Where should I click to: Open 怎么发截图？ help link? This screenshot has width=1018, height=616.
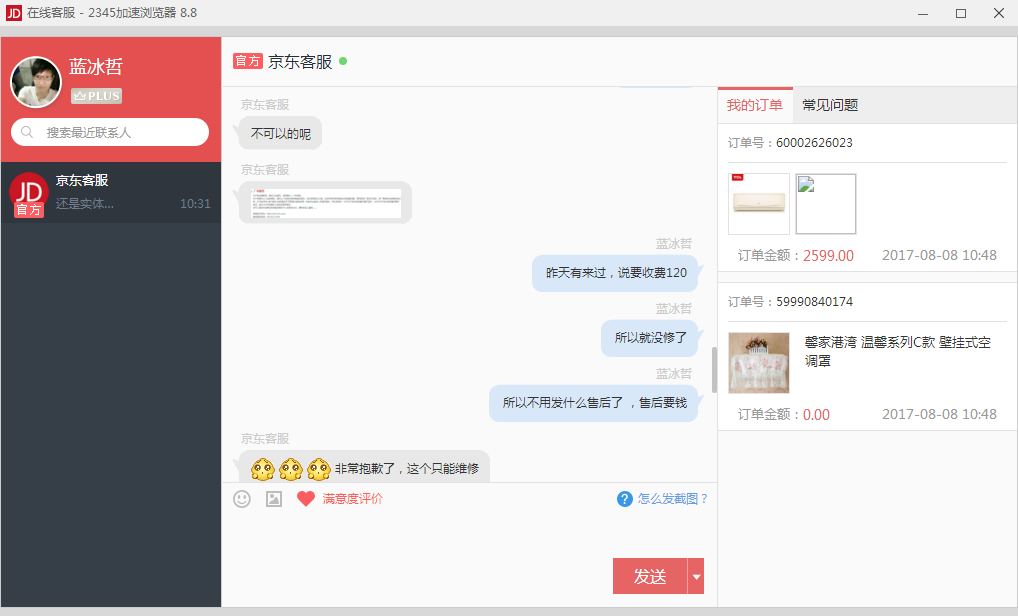(x=673, y=499)
